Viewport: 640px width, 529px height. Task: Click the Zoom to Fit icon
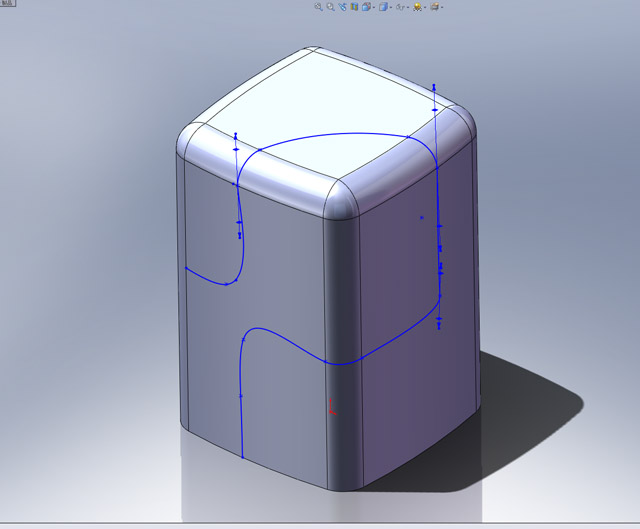tap(318, 6)
